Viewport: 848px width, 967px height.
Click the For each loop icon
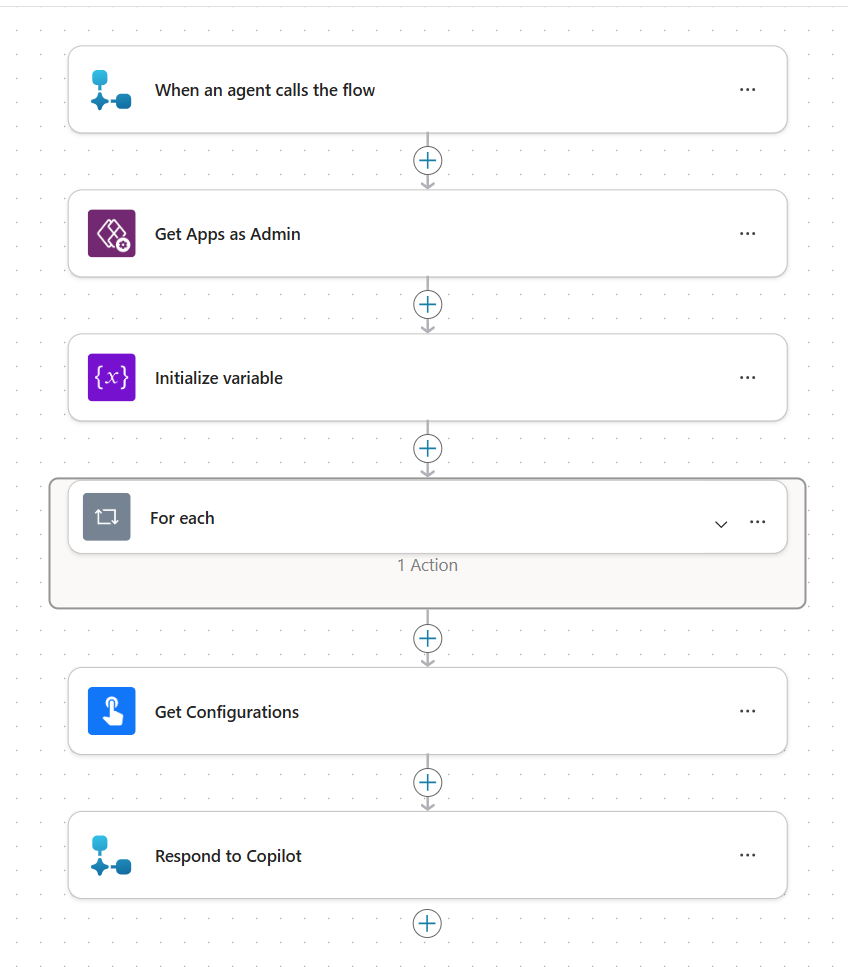[x=106, y=518]
